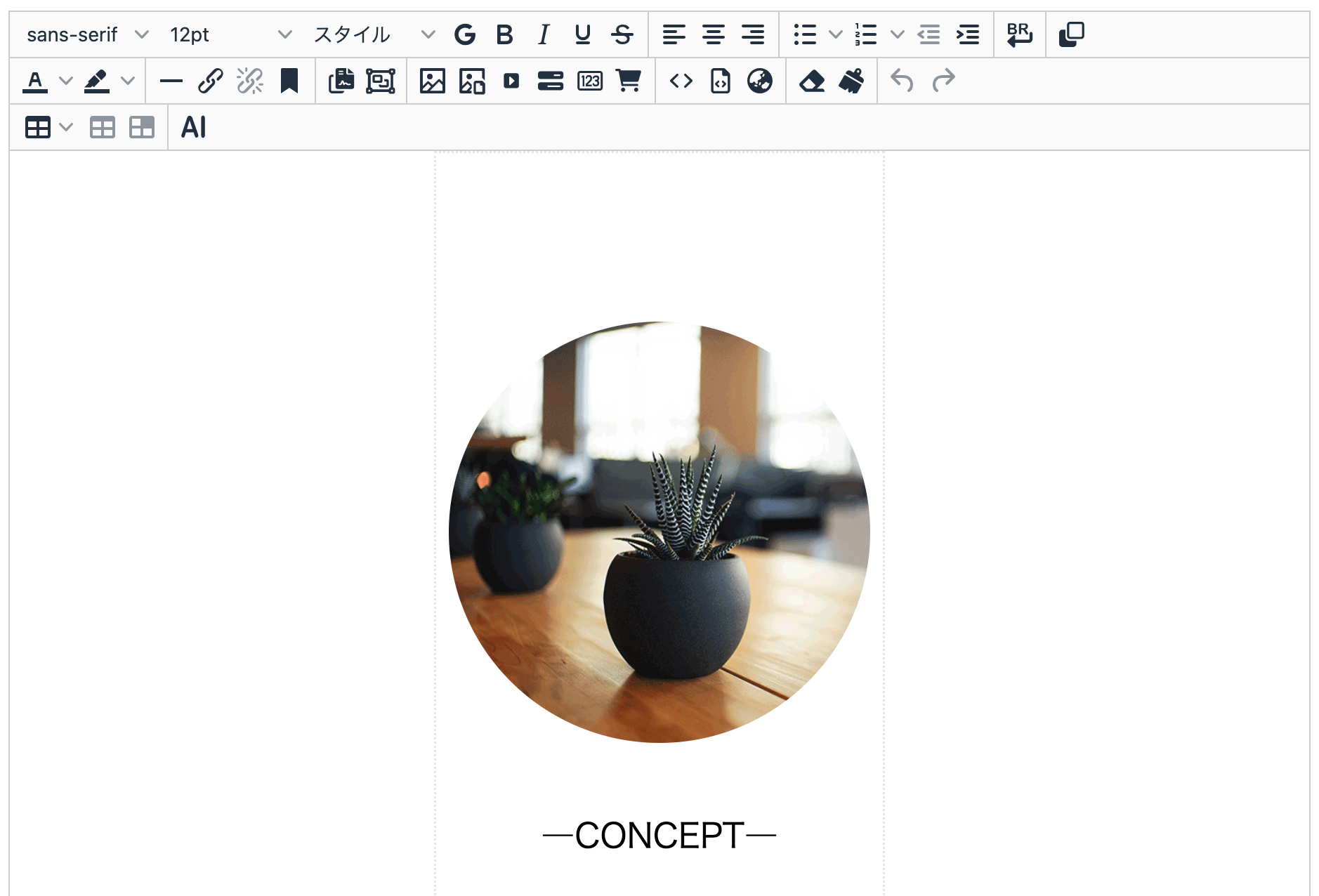Image resolution: width=1319 pixels, height=896 pixels.
Task: Click the duplicate block icon
Action: click(1072, 34)
